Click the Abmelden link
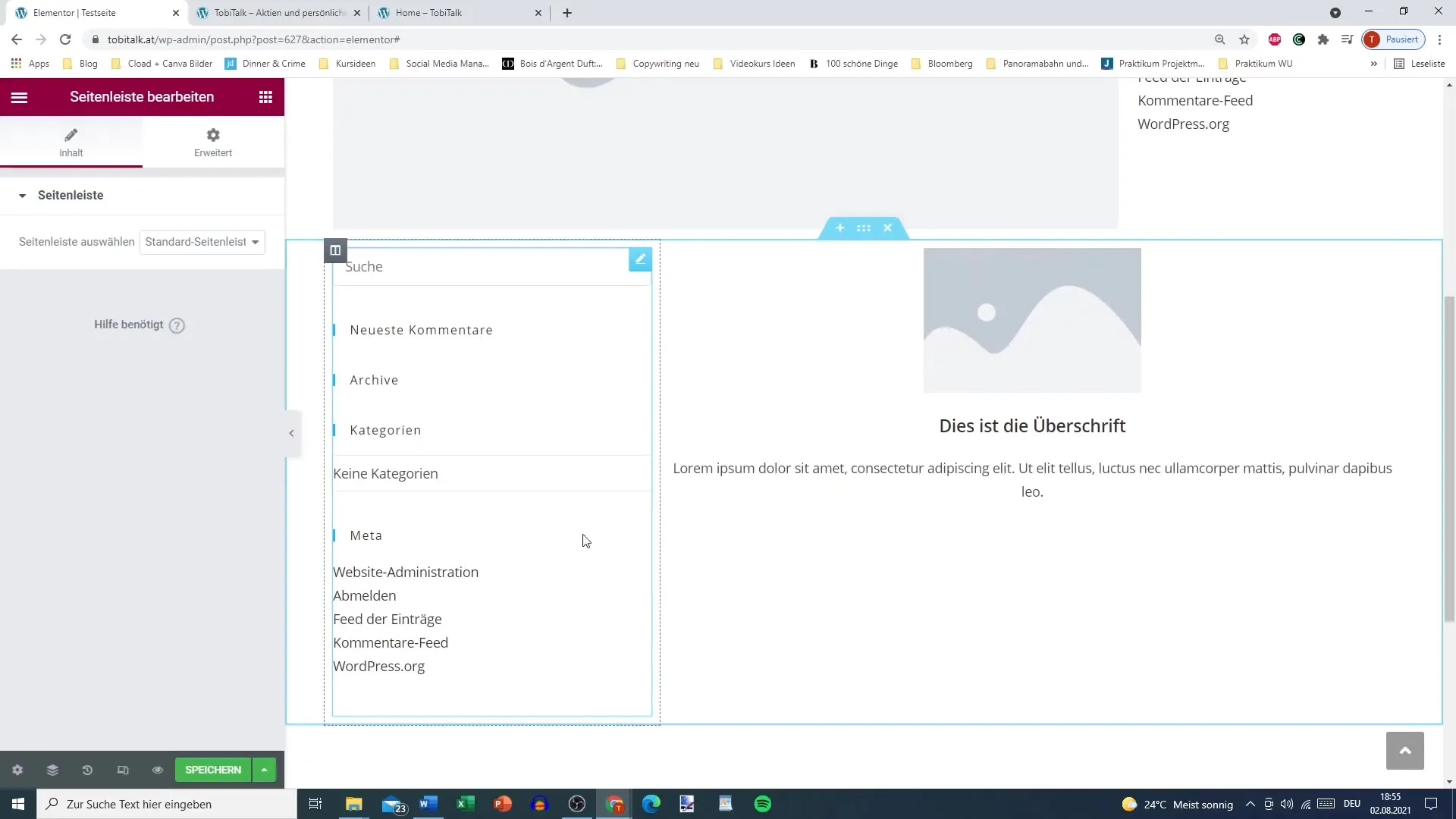The image size is (1456, 819). pyautogui.click(x=365, y=596)
